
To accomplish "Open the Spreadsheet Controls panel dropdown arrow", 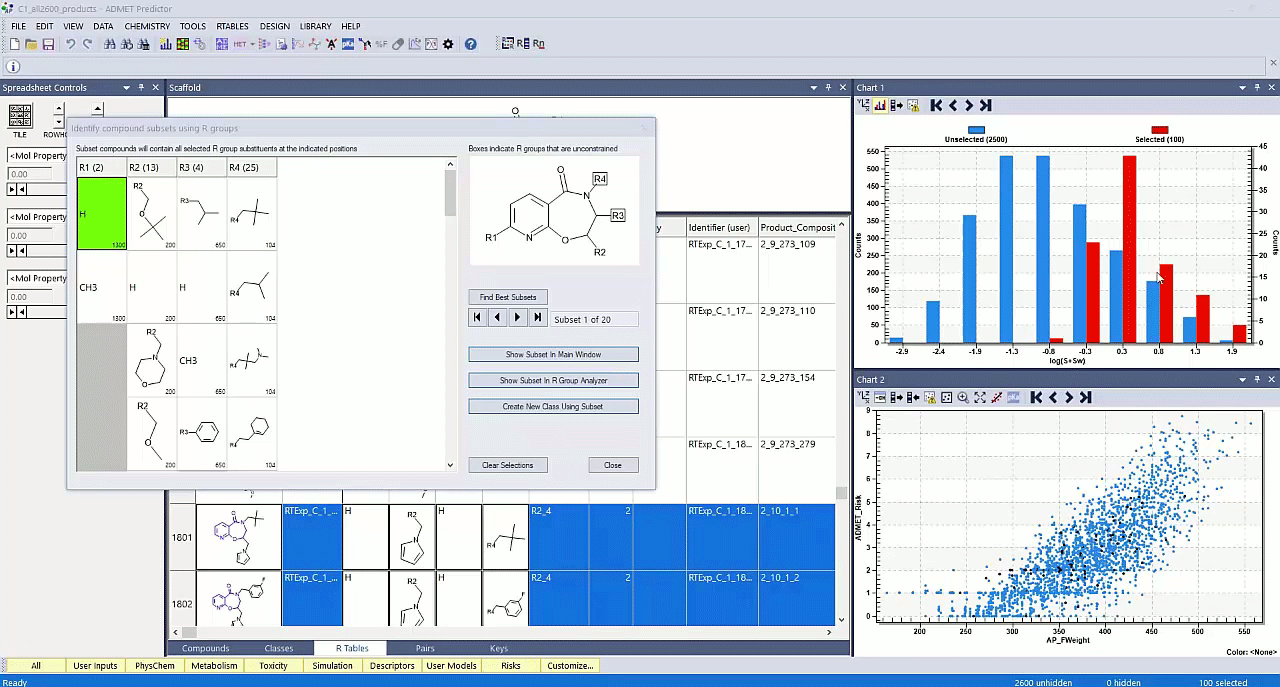I will pos(126,87).
